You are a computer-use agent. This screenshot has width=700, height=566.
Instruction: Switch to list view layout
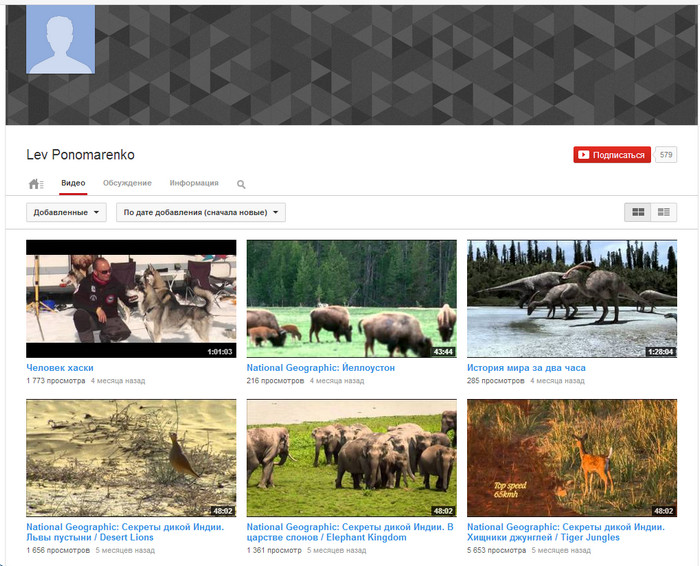pos(664,212)
